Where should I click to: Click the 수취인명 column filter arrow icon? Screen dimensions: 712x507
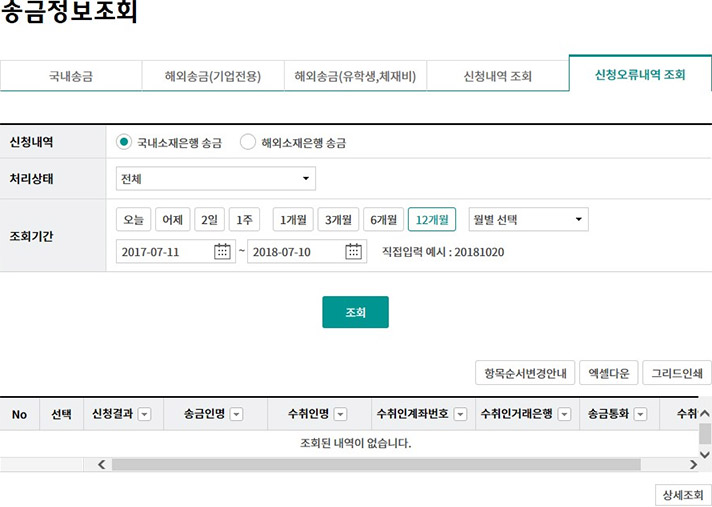[340, 415]
